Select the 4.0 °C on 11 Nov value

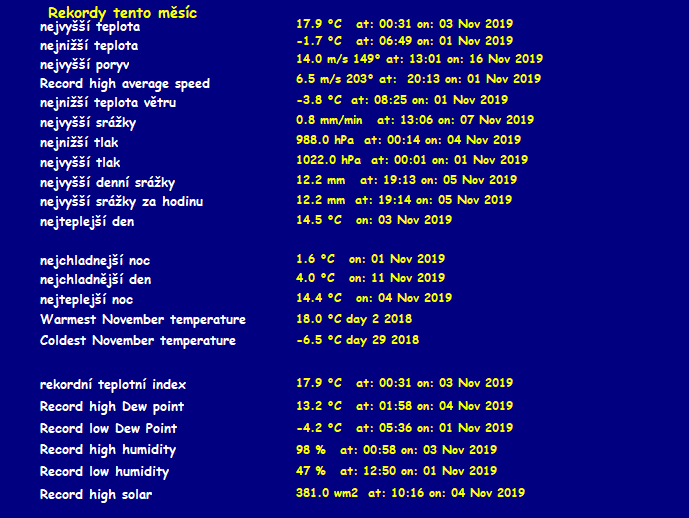[x=370, y=278]
